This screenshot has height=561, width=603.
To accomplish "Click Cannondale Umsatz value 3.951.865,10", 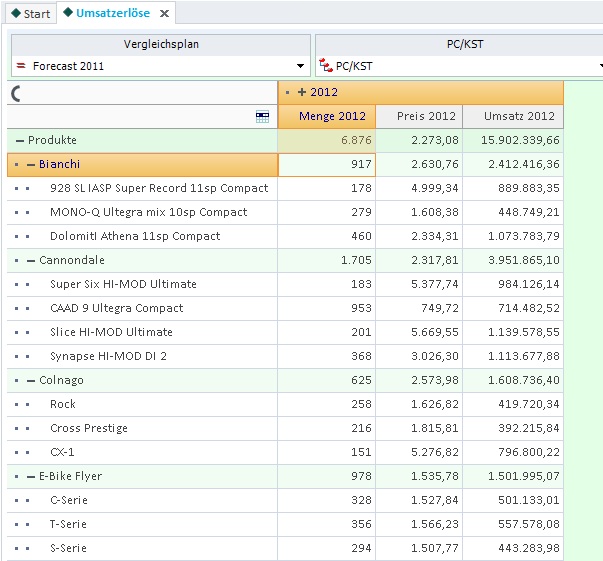I will click(x=513, y=260).
